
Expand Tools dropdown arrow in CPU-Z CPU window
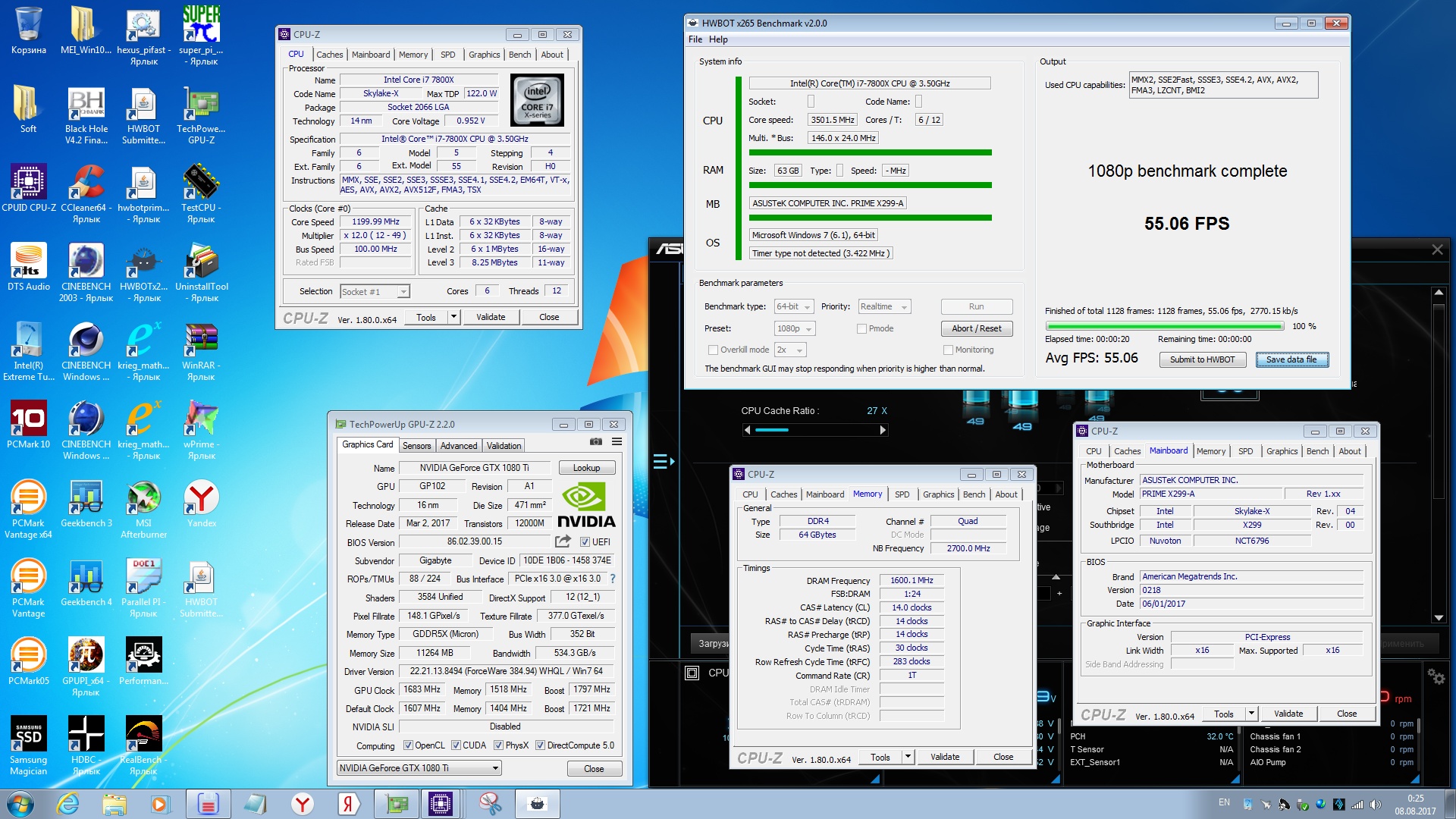[453, 317]
